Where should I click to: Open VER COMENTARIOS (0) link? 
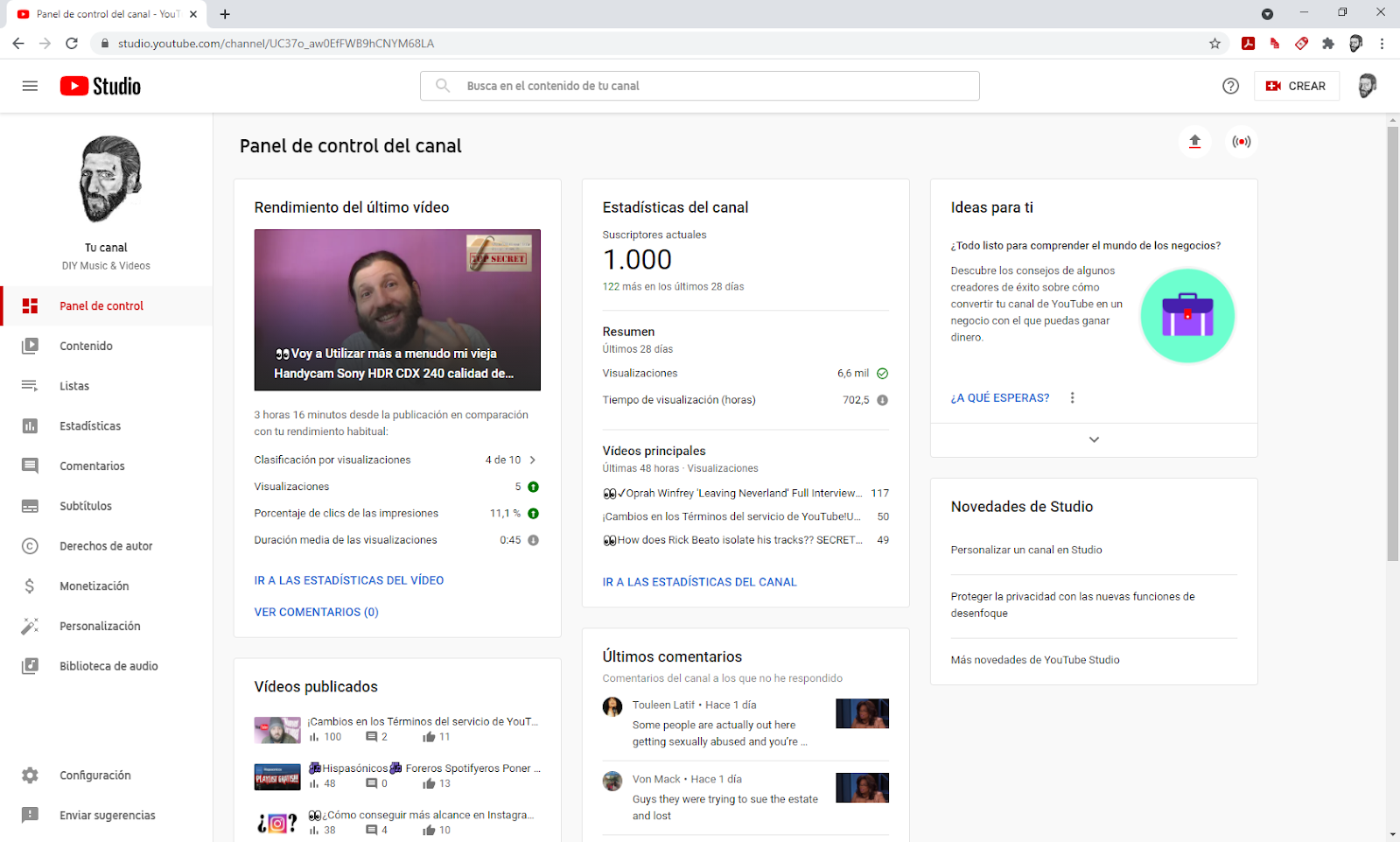[x=317, y=612]
